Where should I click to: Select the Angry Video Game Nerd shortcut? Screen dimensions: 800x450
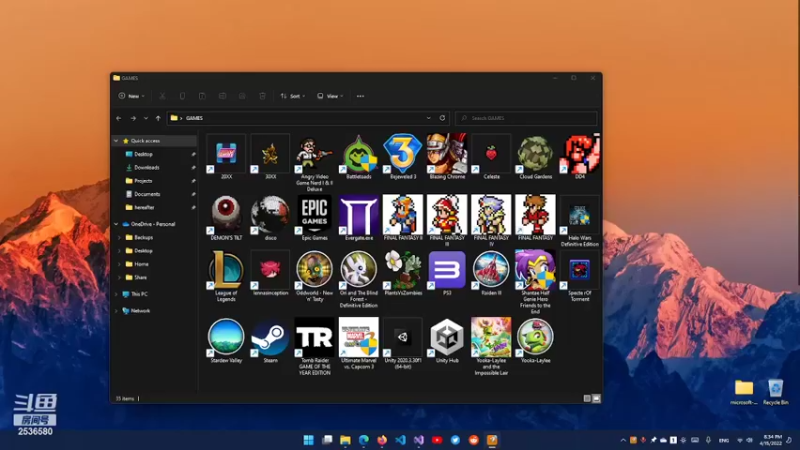pos(314,163)
